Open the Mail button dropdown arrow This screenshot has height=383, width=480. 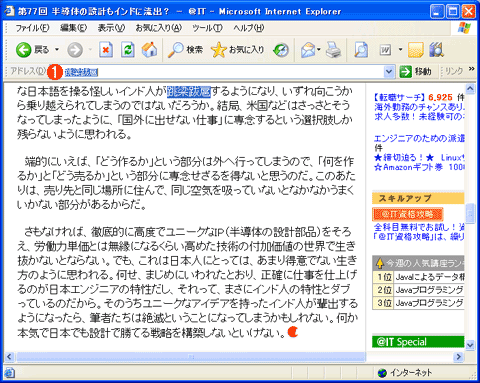coord(319,50)
